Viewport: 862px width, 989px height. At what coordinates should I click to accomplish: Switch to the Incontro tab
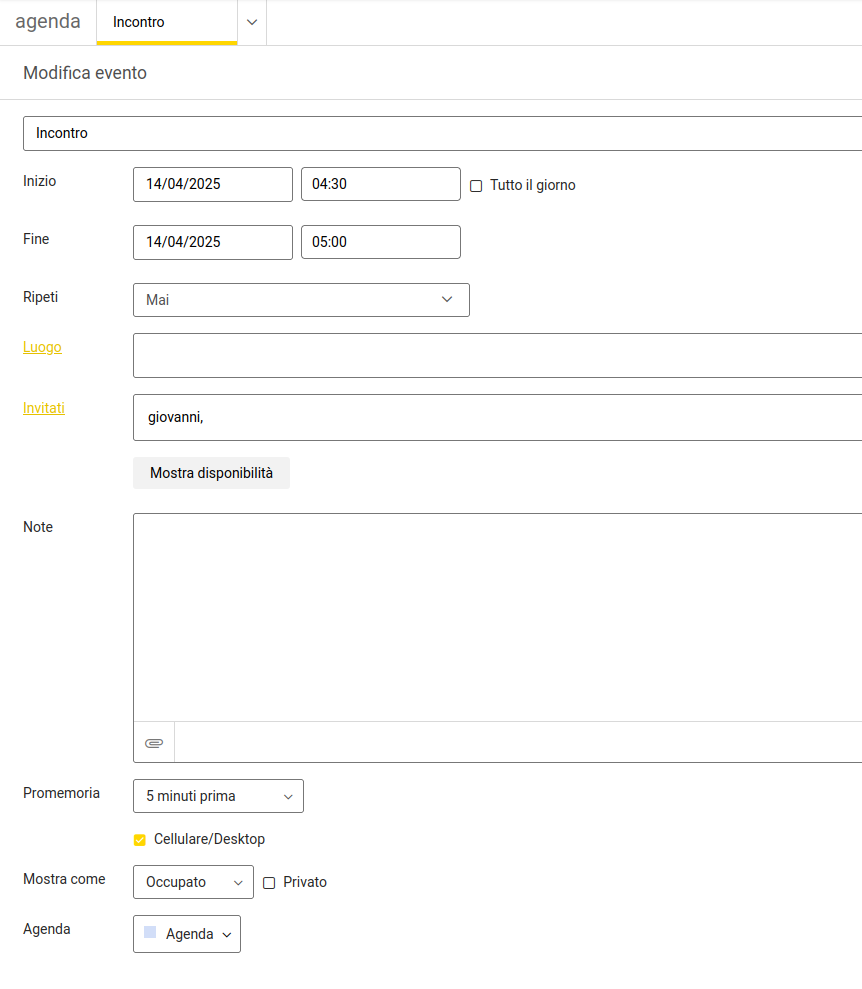[167, 22]
